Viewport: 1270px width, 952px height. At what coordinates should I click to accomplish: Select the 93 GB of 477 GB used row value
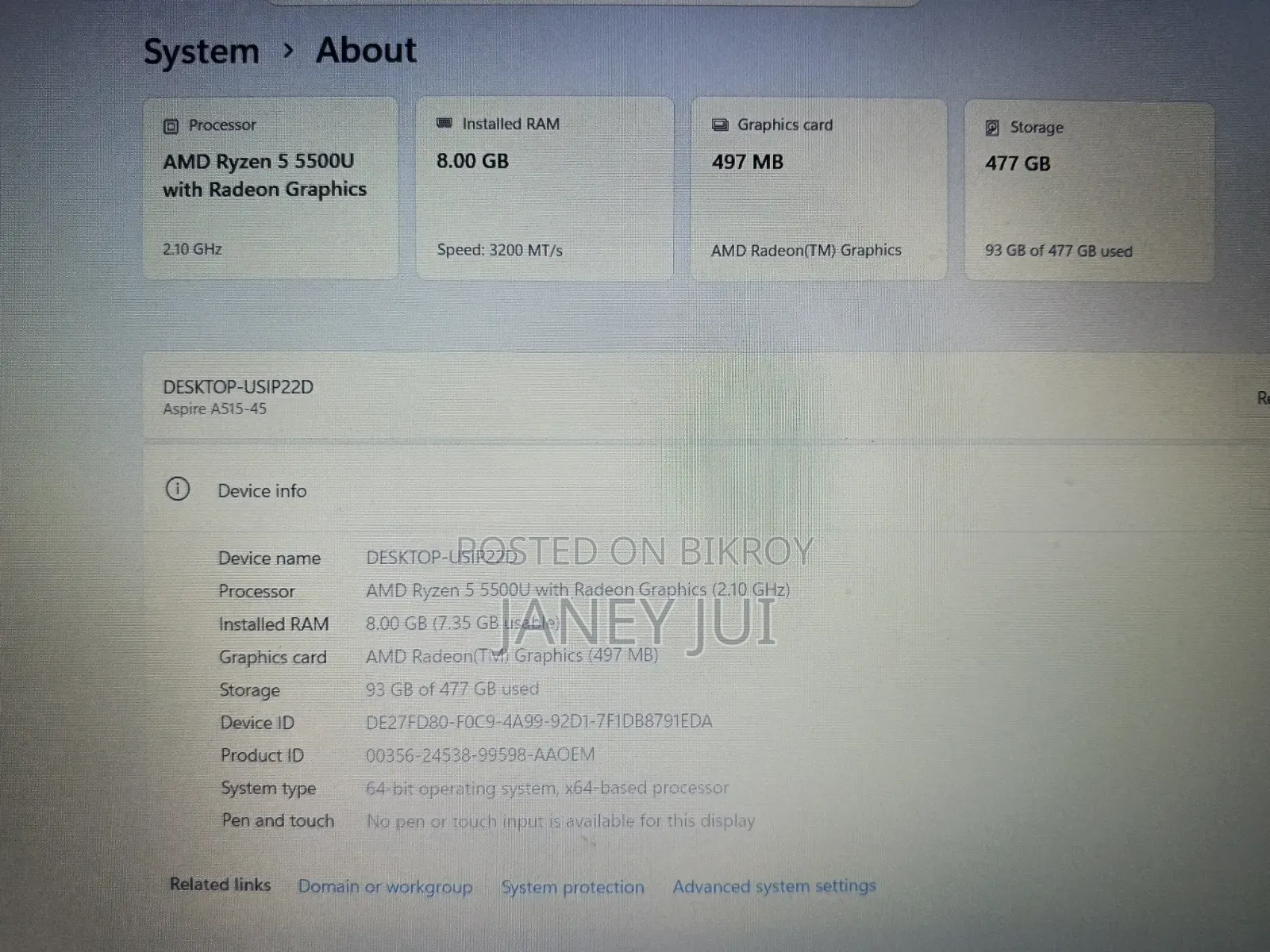(452, 689)
